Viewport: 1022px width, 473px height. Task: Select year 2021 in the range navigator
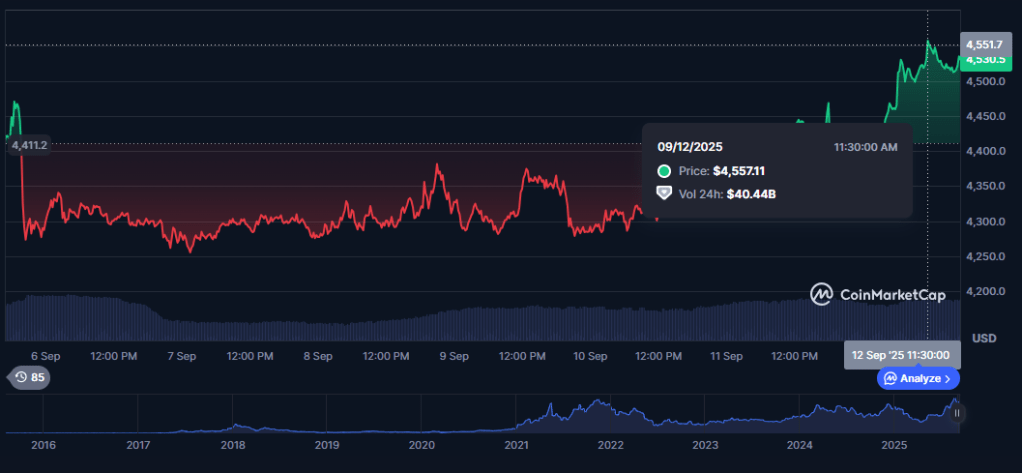(516, 445)
